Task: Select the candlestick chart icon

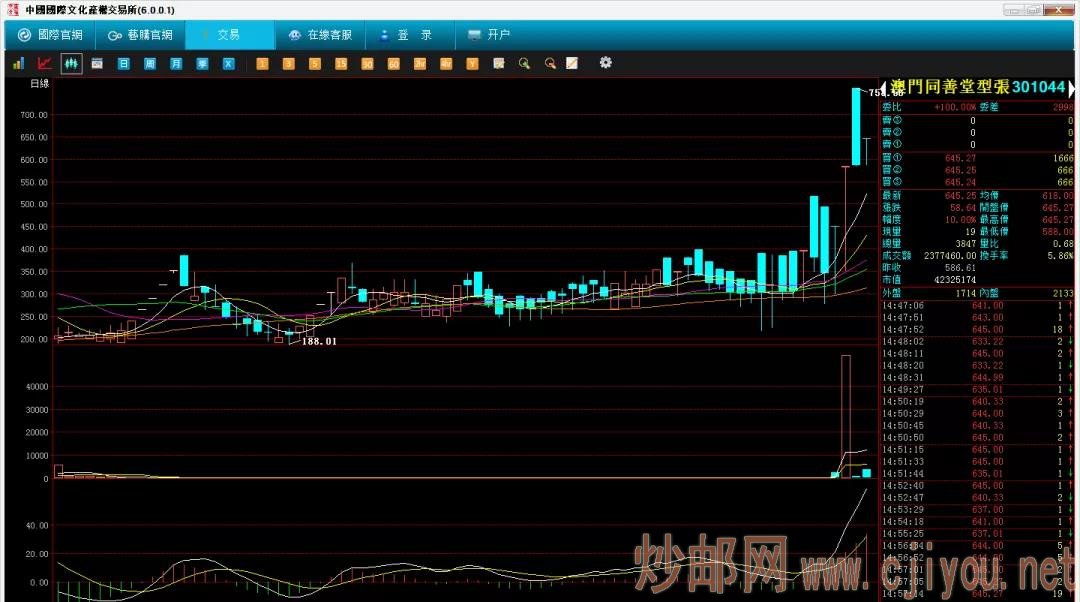Action: (x=71, y=63)
